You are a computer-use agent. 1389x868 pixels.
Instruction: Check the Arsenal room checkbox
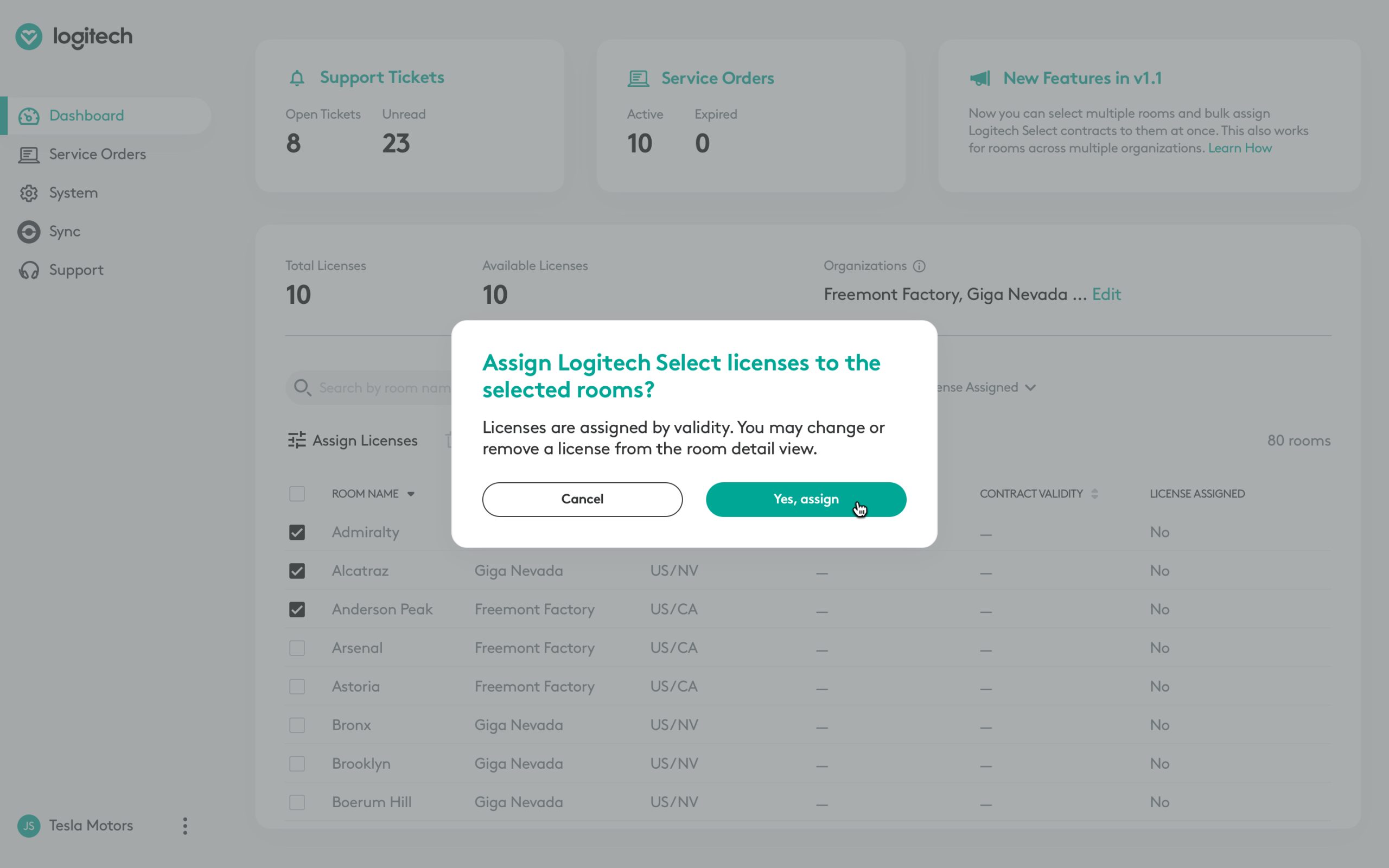[297, 648]
